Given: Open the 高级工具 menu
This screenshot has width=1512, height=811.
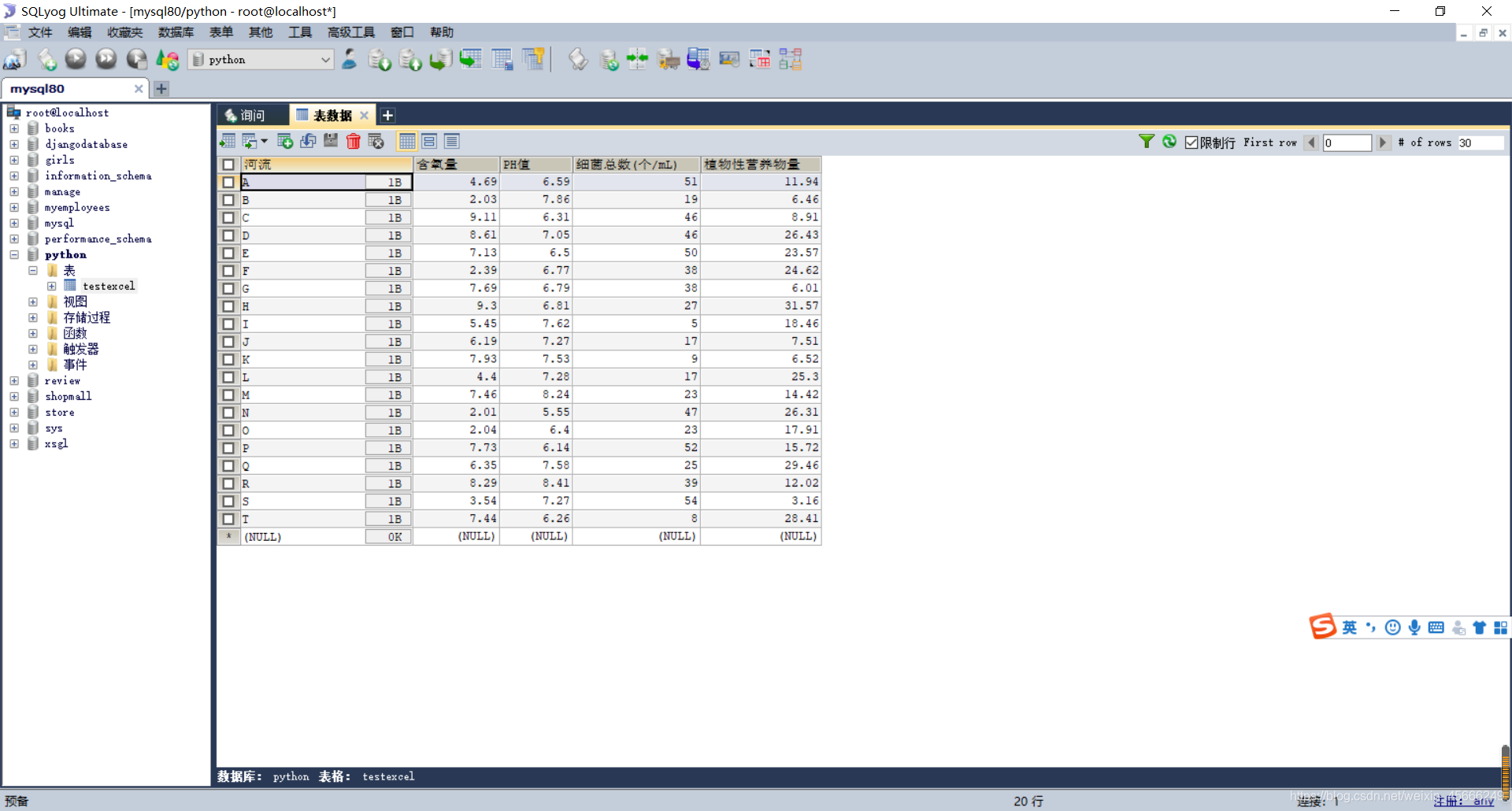Looking at the screenshot, I should coord(351,32).
